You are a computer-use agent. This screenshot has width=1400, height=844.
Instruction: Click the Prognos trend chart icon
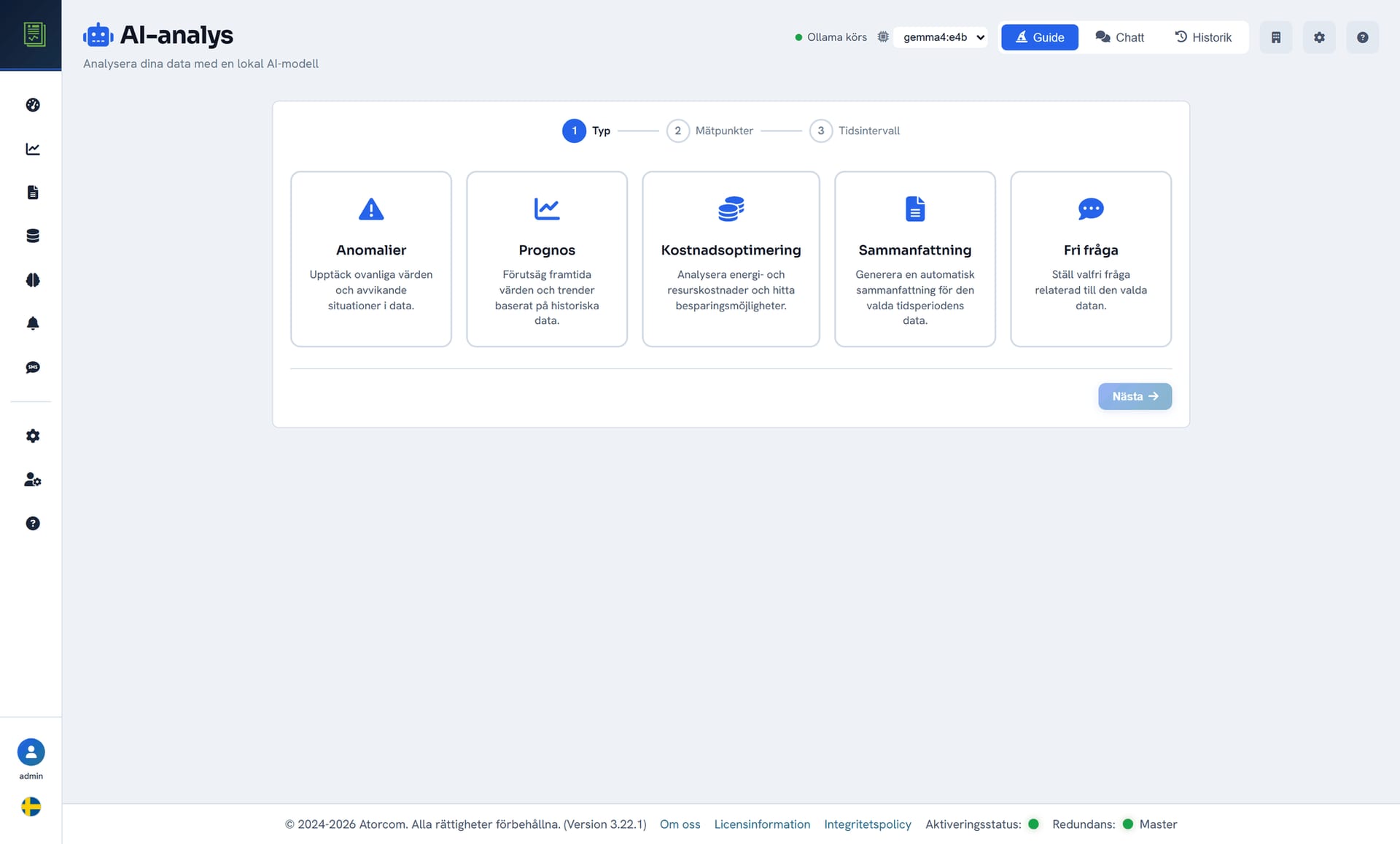point(547,209)
